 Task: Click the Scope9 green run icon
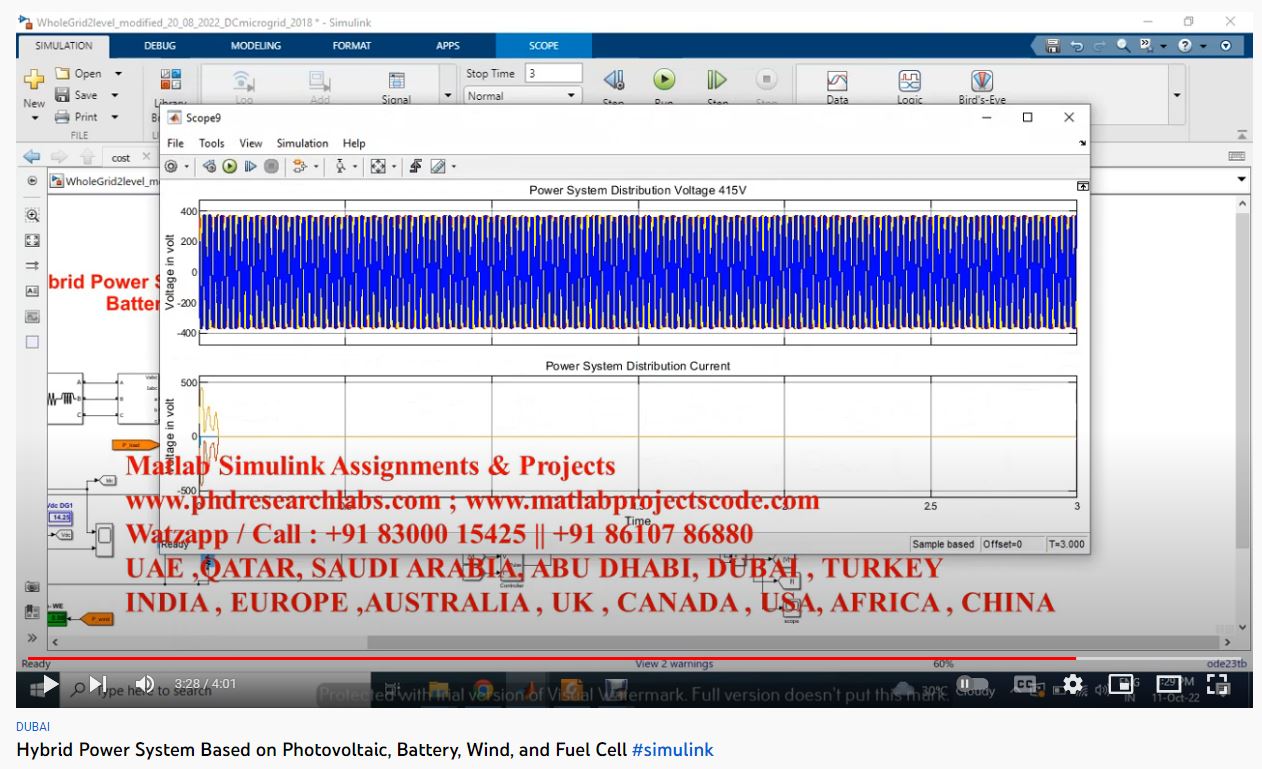230,167
